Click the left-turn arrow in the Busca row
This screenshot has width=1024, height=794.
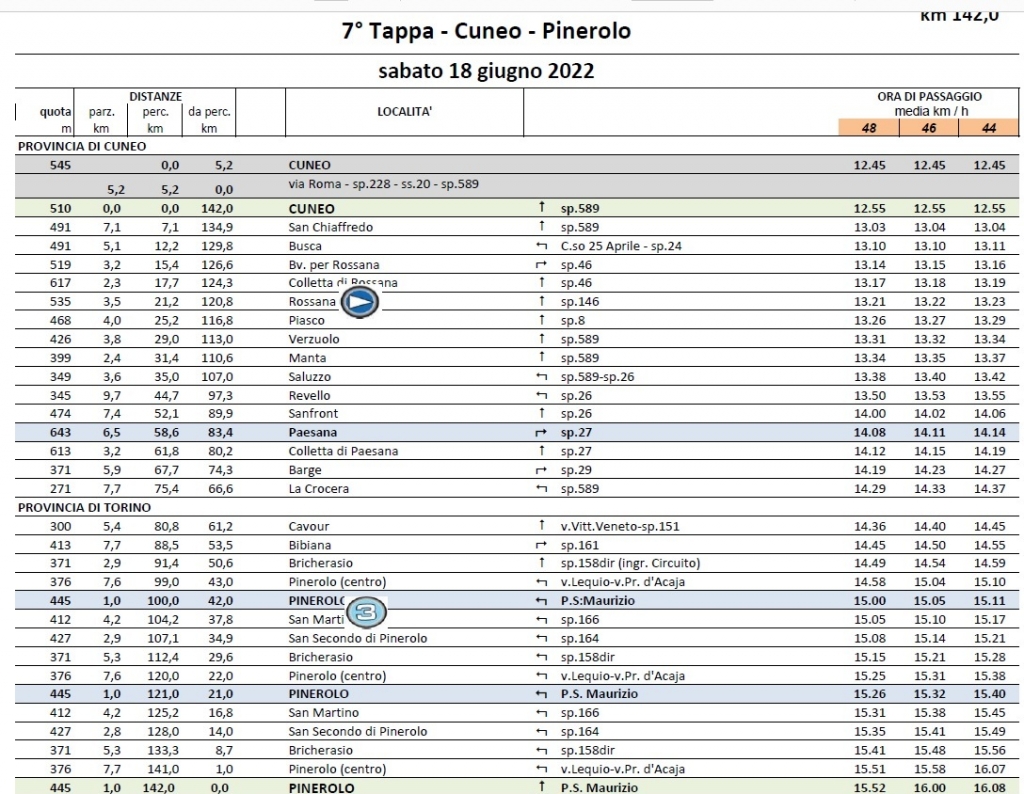pos(541,246)
